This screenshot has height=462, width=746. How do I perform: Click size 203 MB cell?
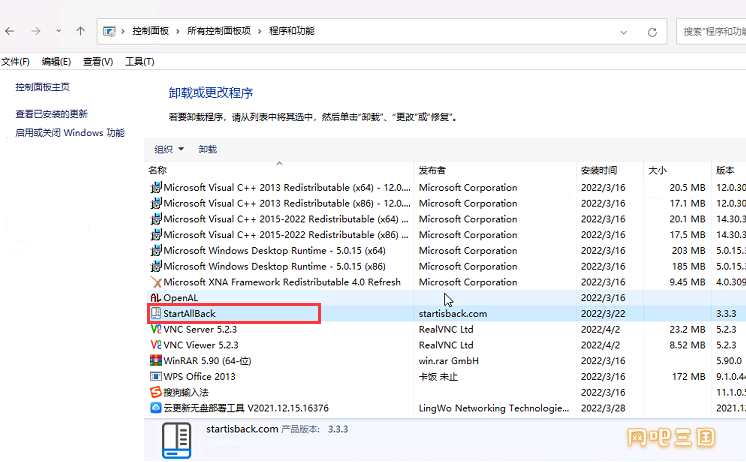[x=688, y=250]
